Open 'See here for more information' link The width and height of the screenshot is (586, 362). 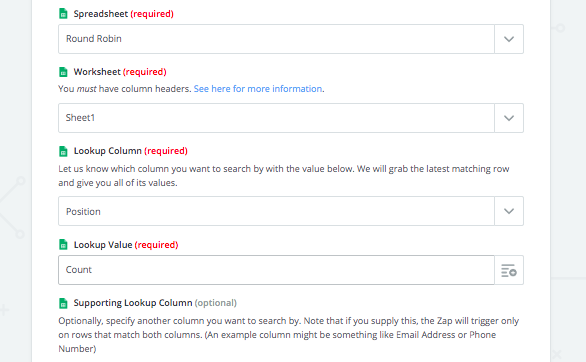(x=258, y=89)
